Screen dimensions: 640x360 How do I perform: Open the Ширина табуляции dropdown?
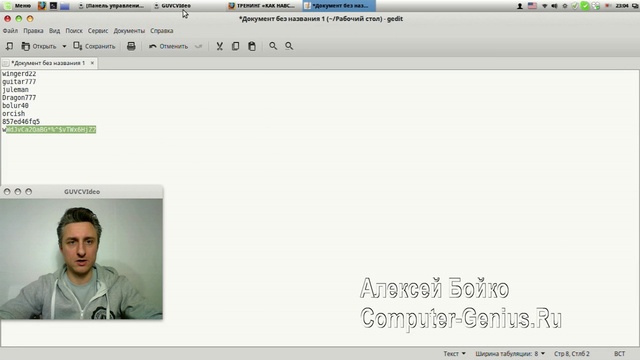click(x=510, y=353)
